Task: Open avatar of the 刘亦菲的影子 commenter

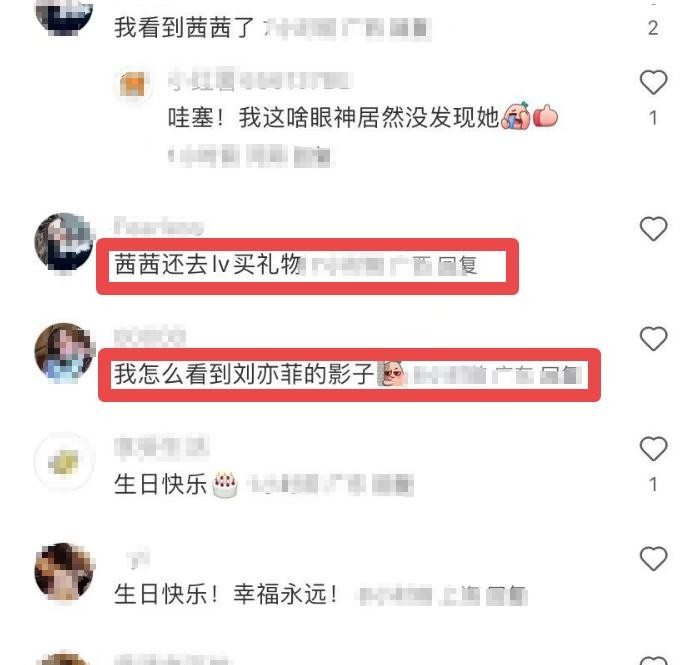Action: click(64, 352)
